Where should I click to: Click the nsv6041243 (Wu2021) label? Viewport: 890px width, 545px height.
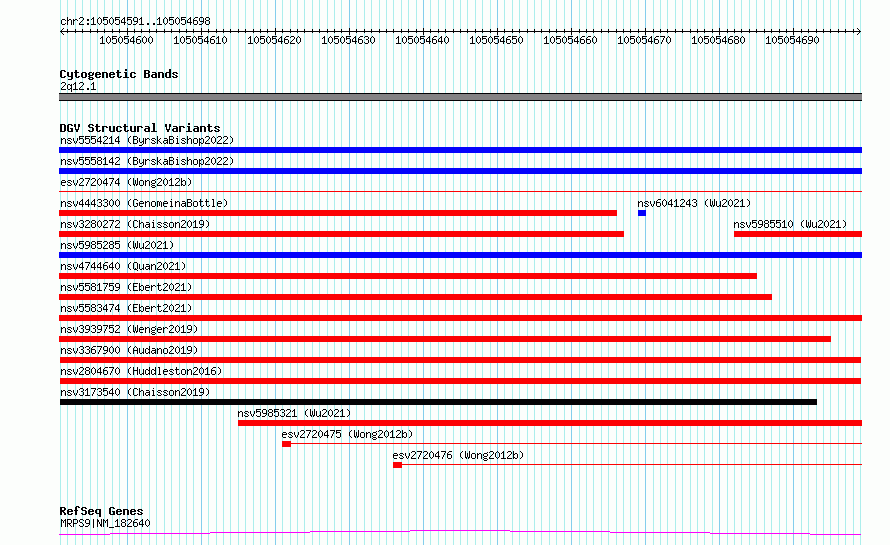click(x=694, y=203)
